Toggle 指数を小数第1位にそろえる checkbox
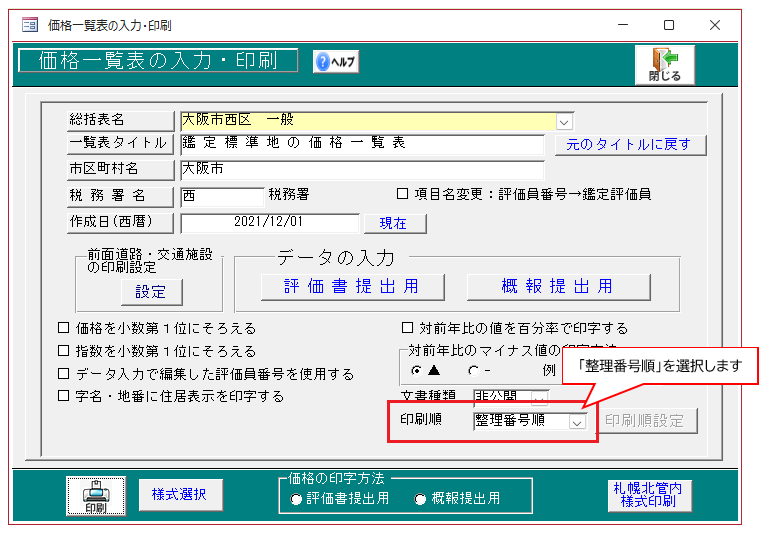Viewport: 774px width, 543px height. [64, 351]
